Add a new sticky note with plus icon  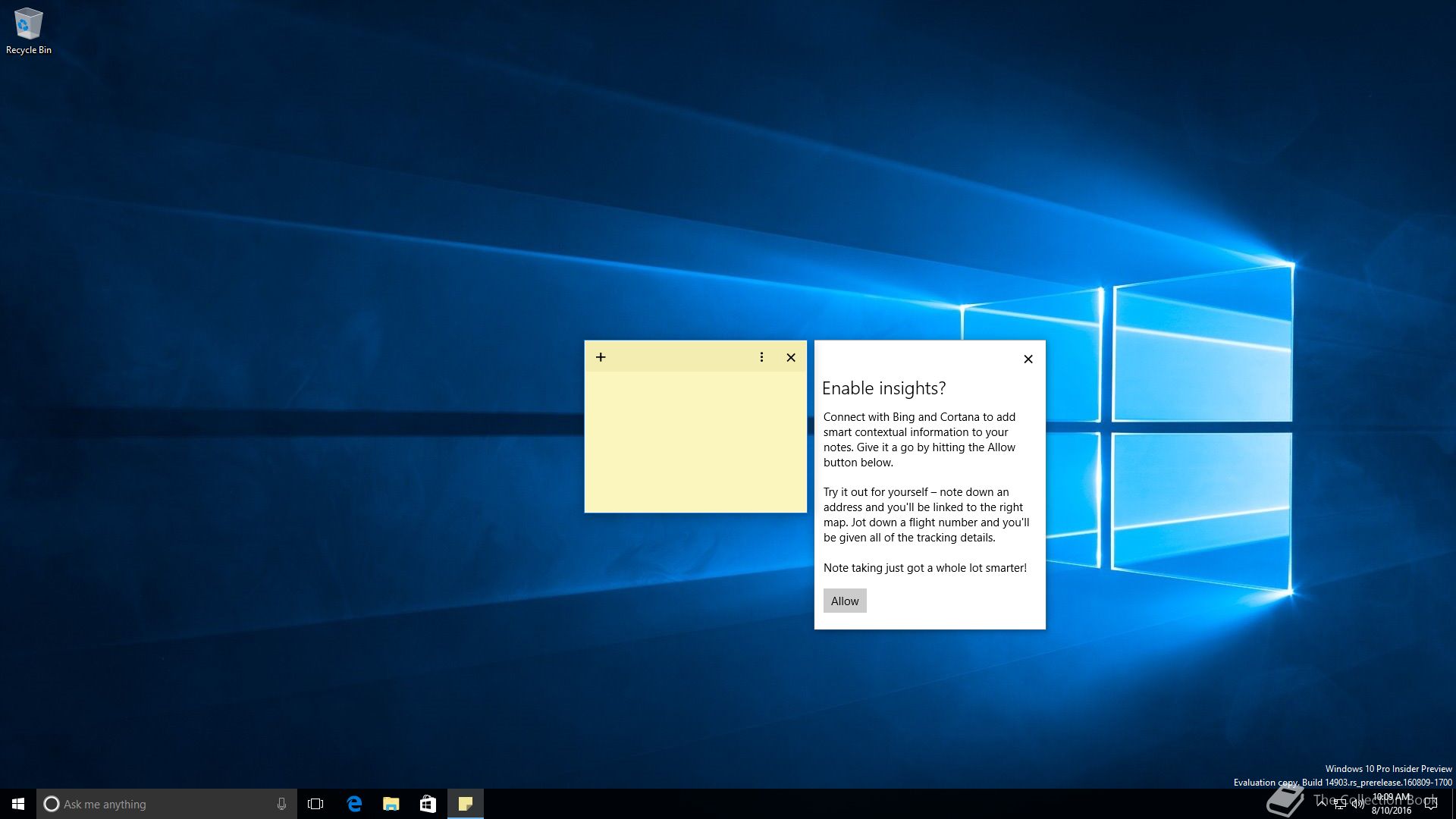[601, 357]
